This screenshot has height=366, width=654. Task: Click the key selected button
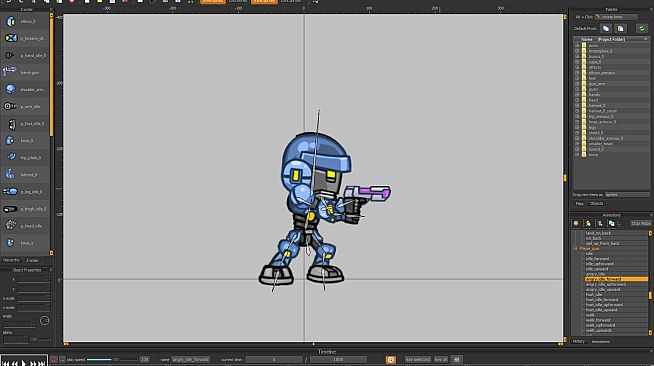click(x=418, y=359)
